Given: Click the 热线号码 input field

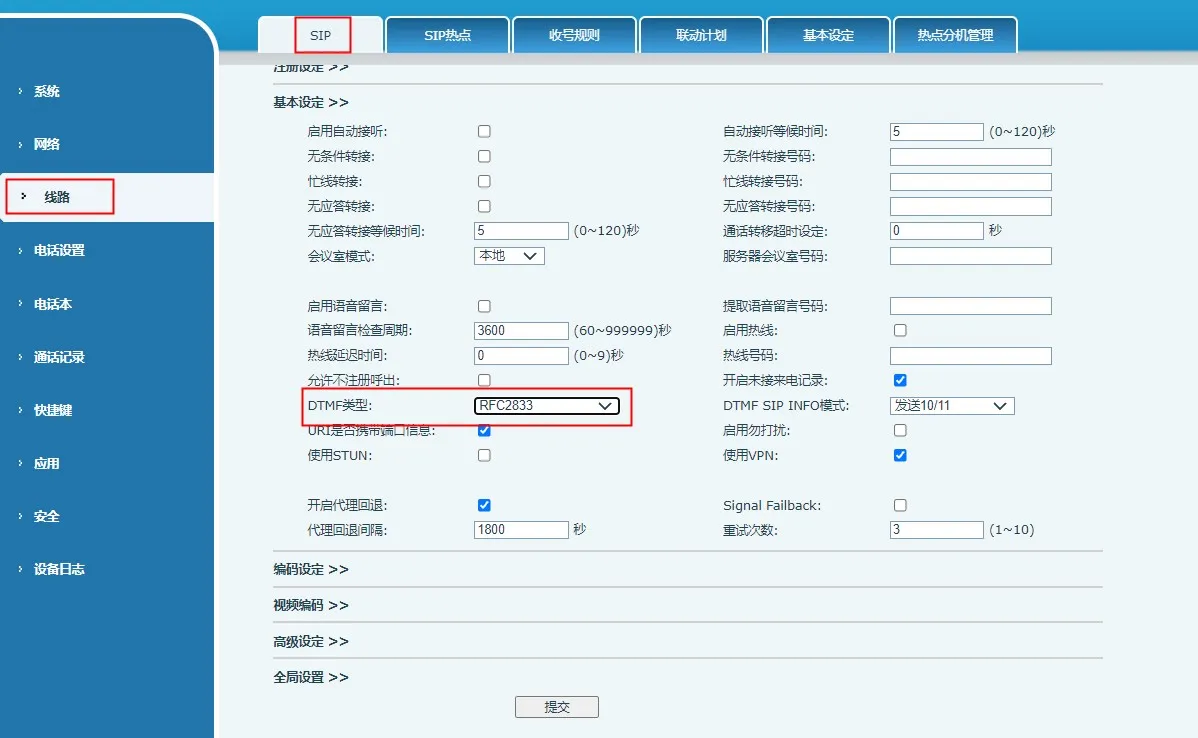Looking at the screenshot, I should (x=969, y=355).
